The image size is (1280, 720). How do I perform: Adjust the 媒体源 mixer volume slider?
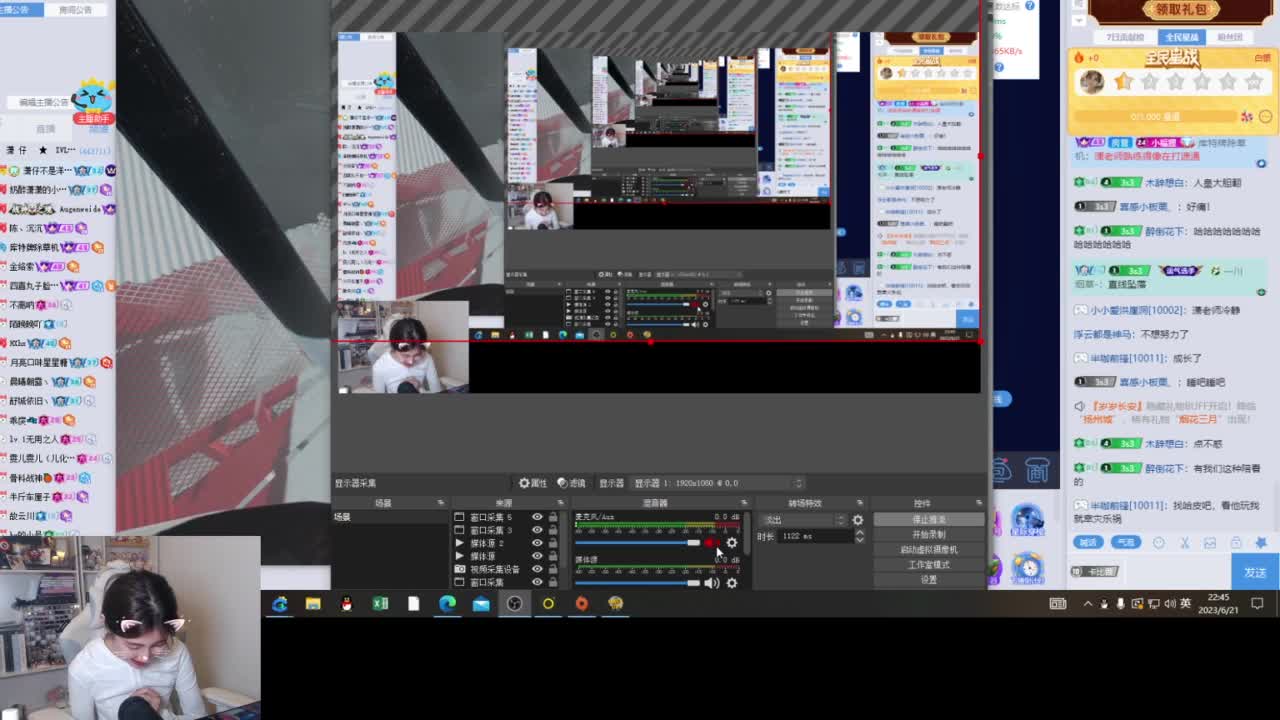[637, 583]
